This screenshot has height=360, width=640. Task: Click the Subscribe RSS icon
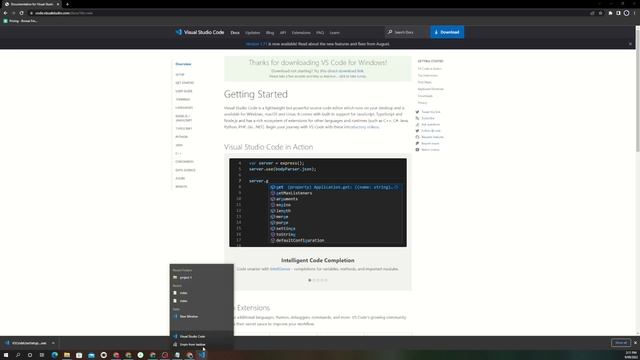(417, 118)
